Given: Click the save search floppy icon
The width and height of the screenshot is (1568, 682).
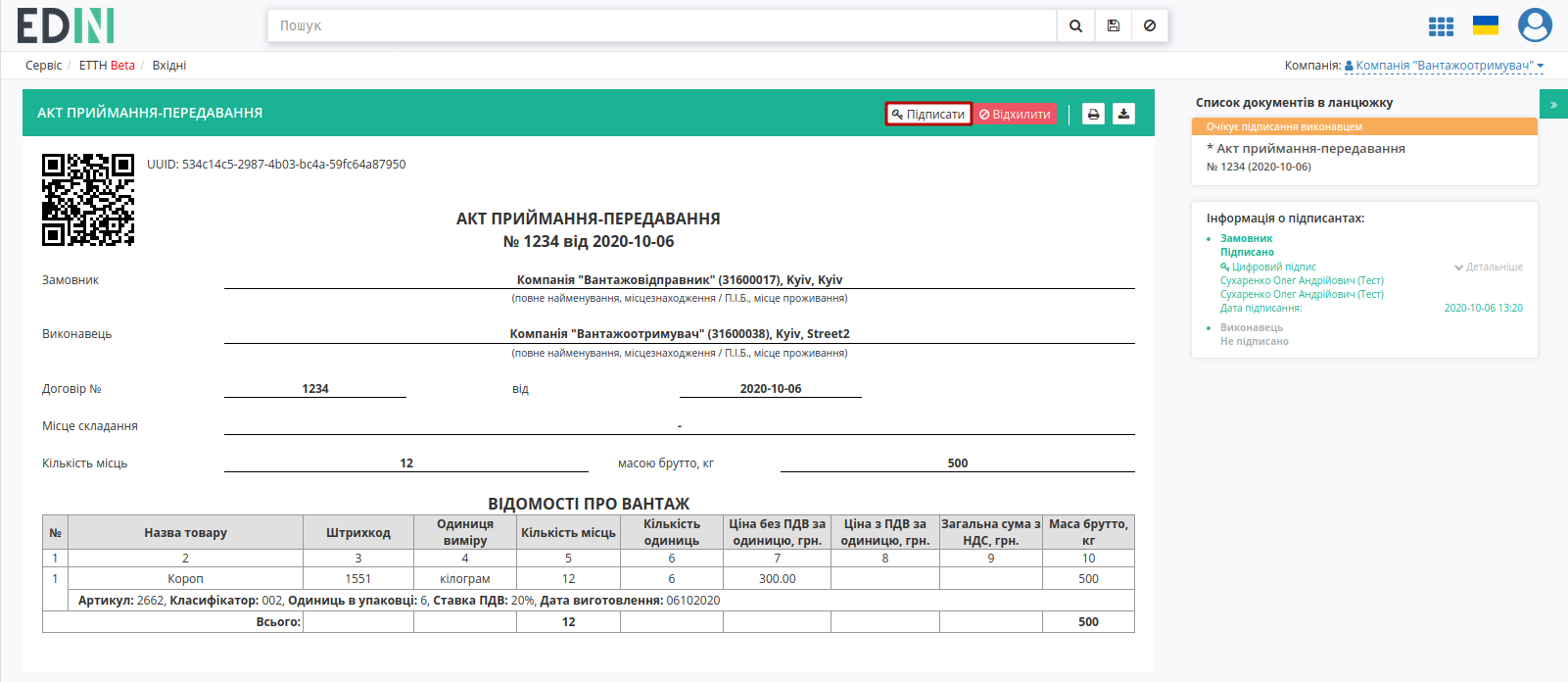Looking at the screenshot, I should pyautogui.click(x=1114, y=25).
